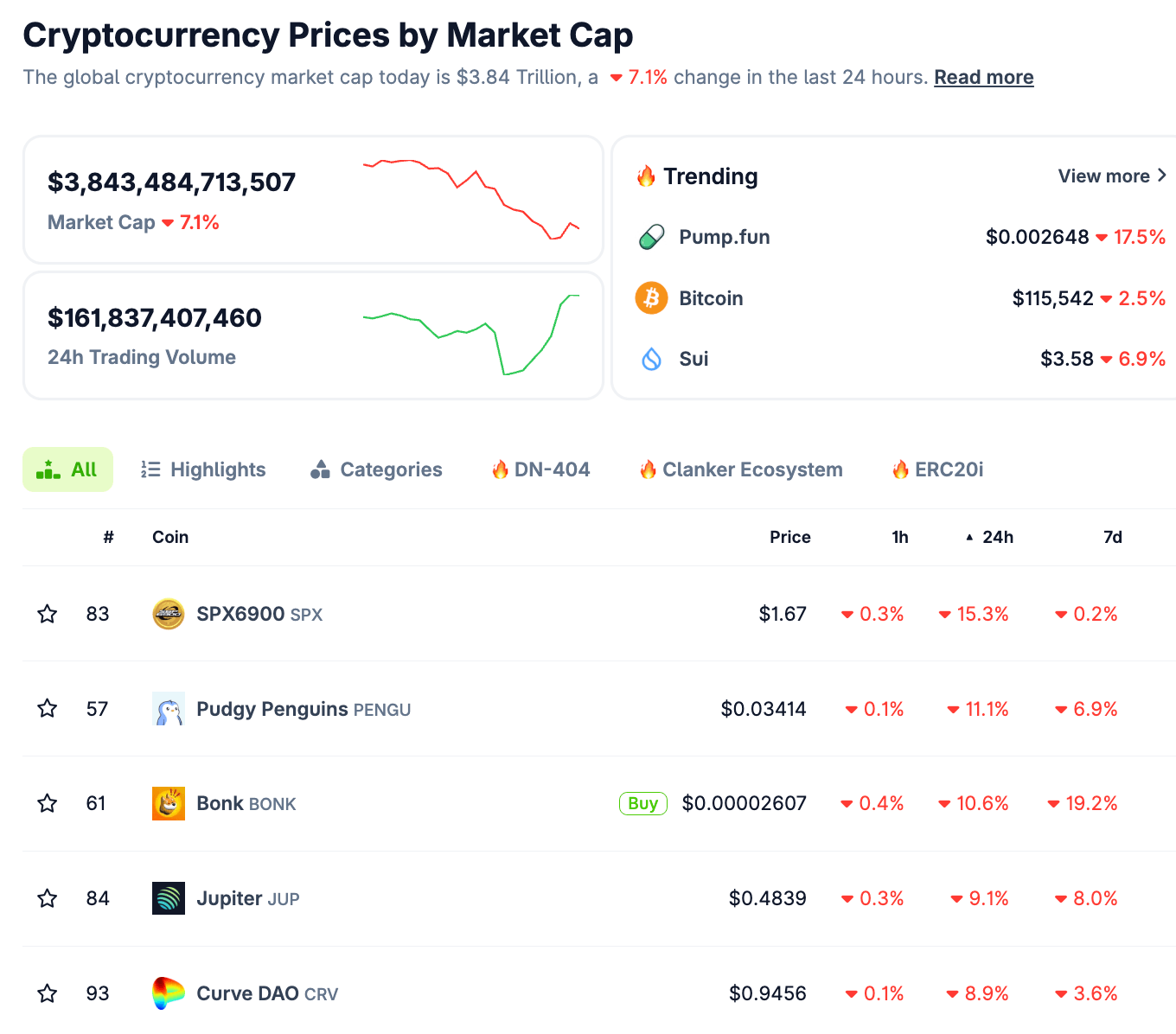Toggle the favorite star for Bonk
1176x1034 pixels.
[48, 803]
